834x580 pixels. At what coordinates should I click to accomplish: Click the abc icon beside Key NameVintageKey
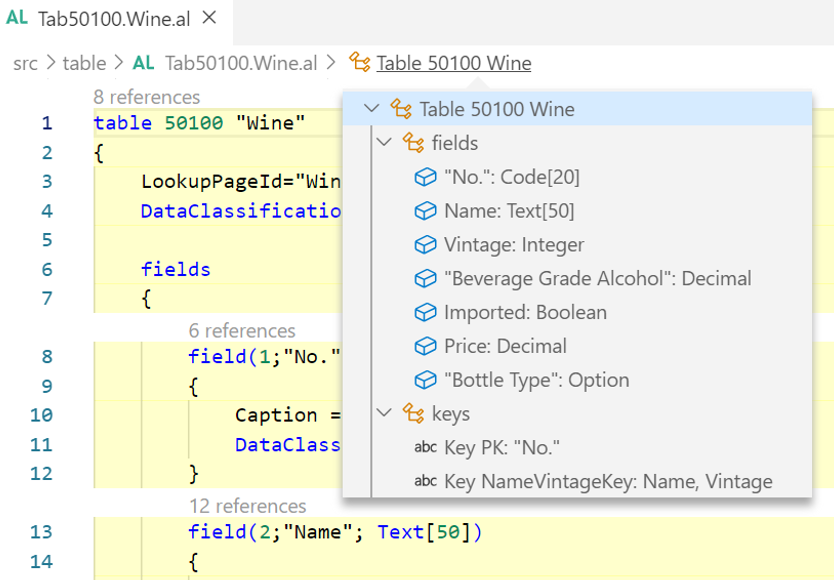click(425, 482)
